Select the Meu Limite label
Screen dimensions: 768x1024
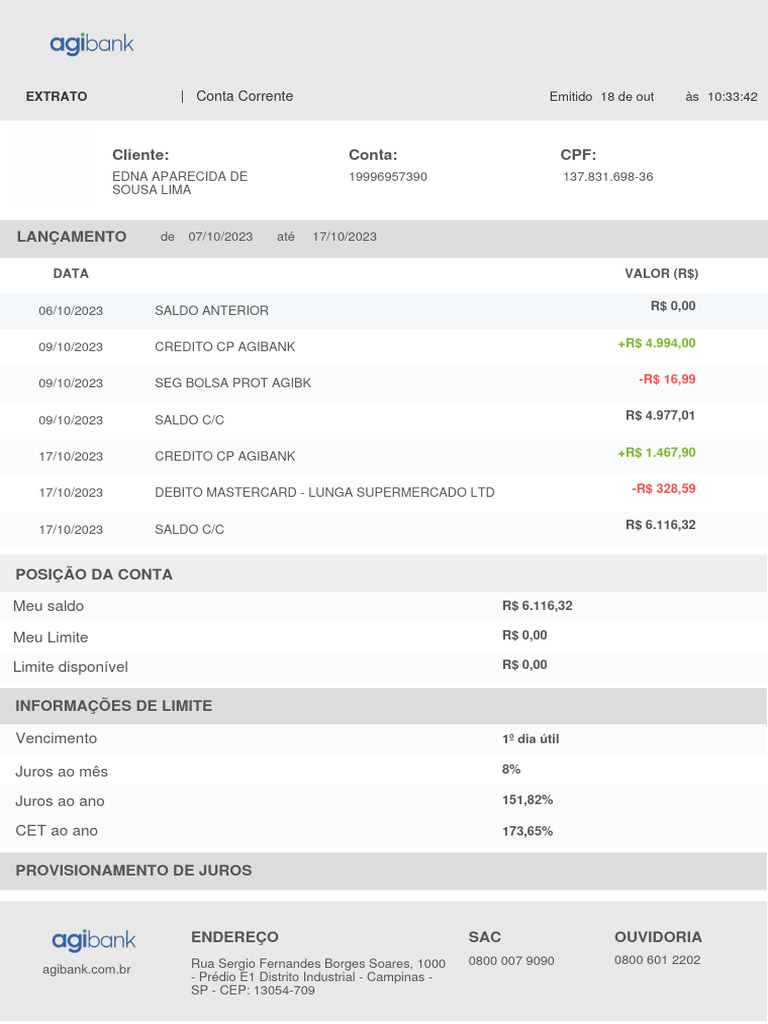(x=50, y=637)
